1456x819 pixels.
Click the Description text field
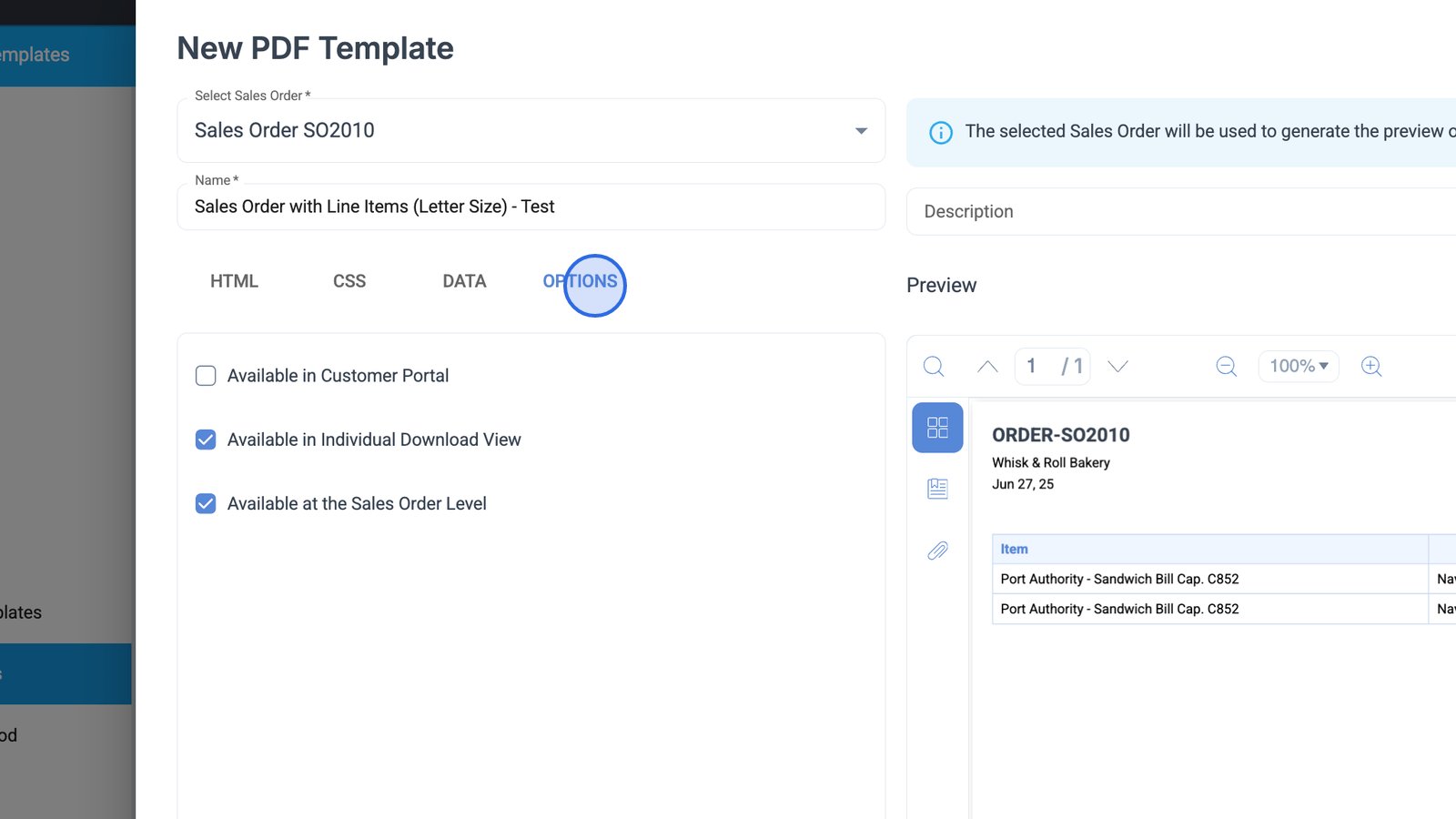pyautogui.click(x=1183, y=212)
